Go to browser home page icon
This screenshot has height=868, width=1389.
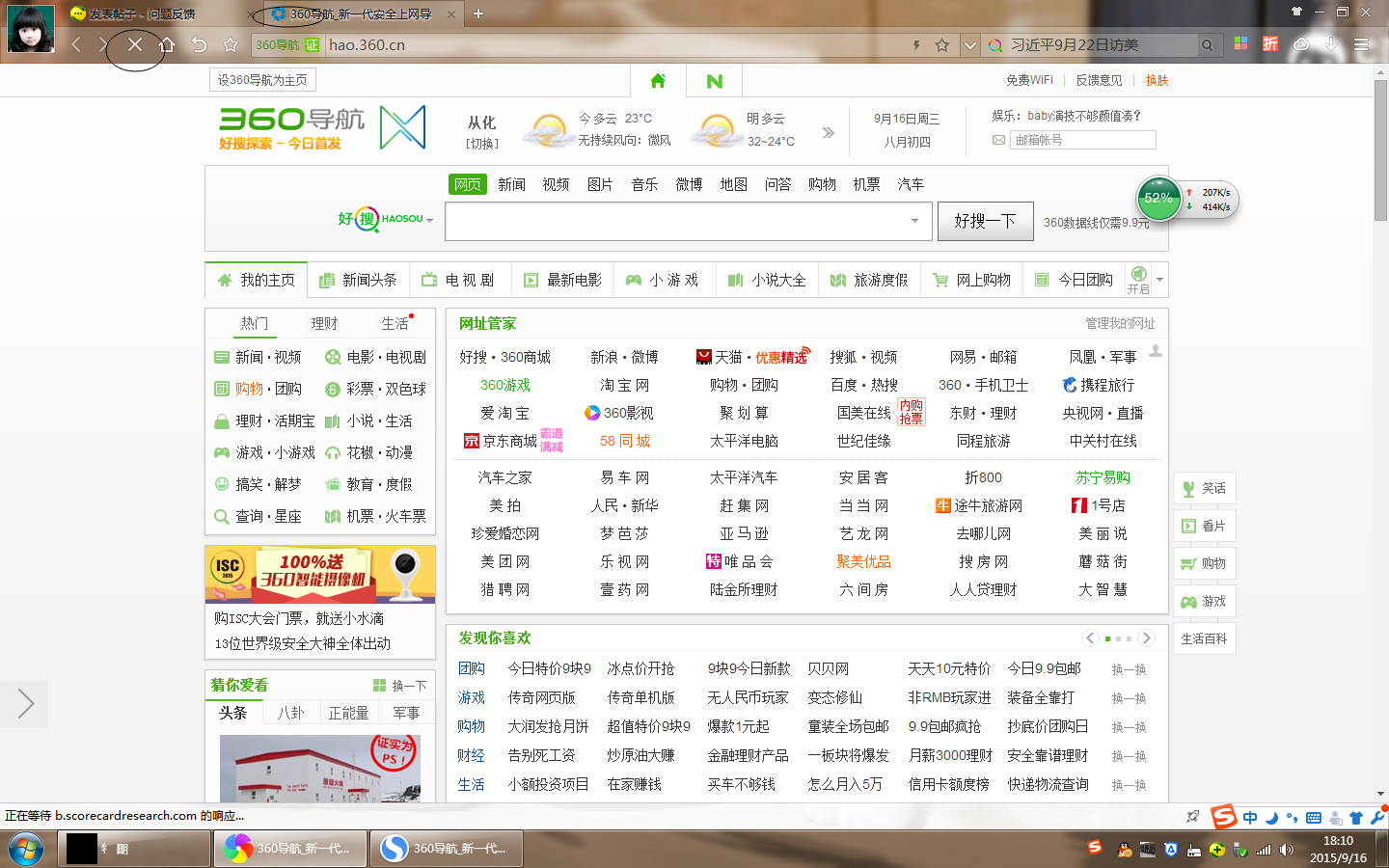coord(167,44)
